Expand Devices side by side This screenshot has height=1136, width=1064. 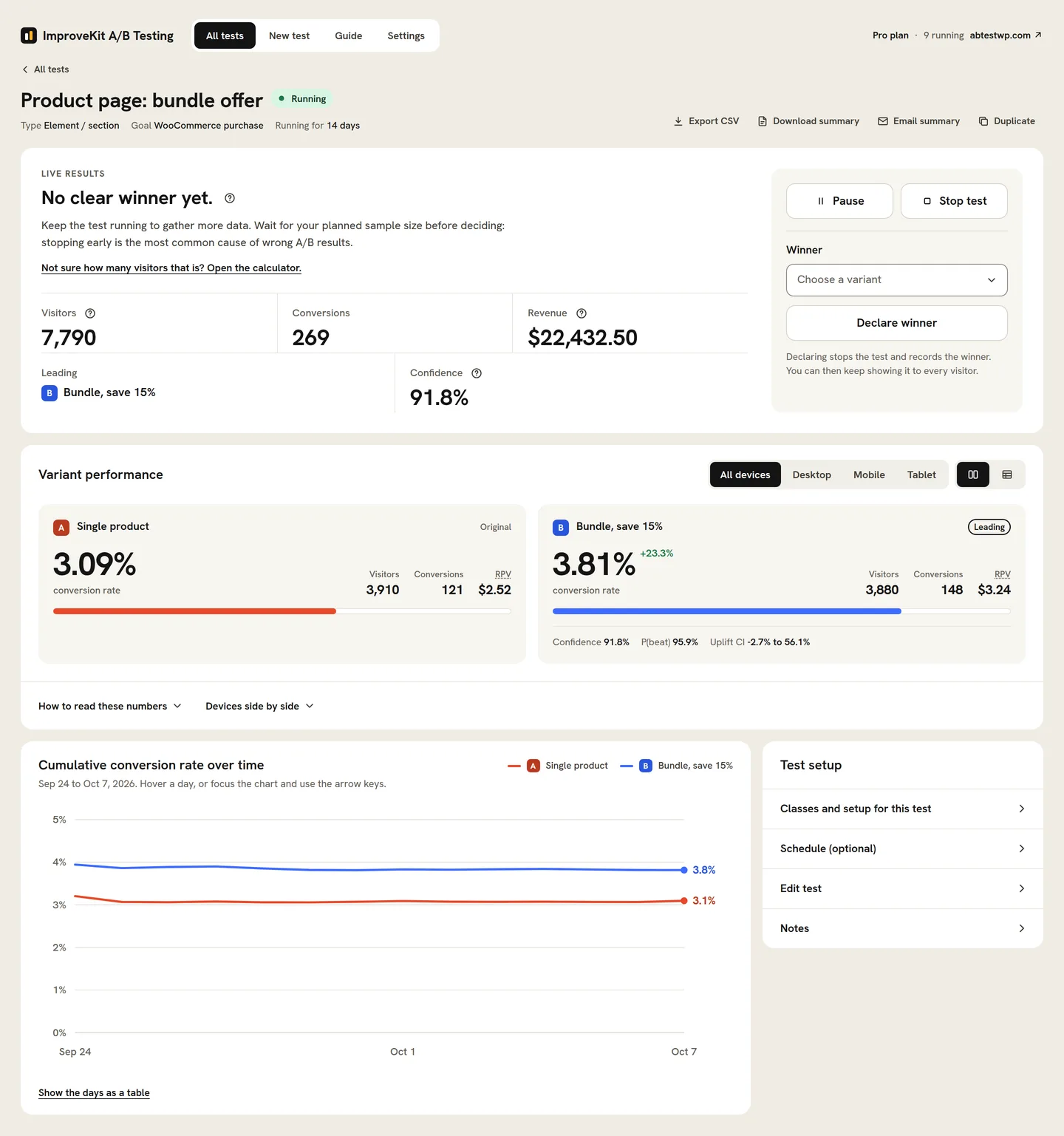tap(259, 706)
